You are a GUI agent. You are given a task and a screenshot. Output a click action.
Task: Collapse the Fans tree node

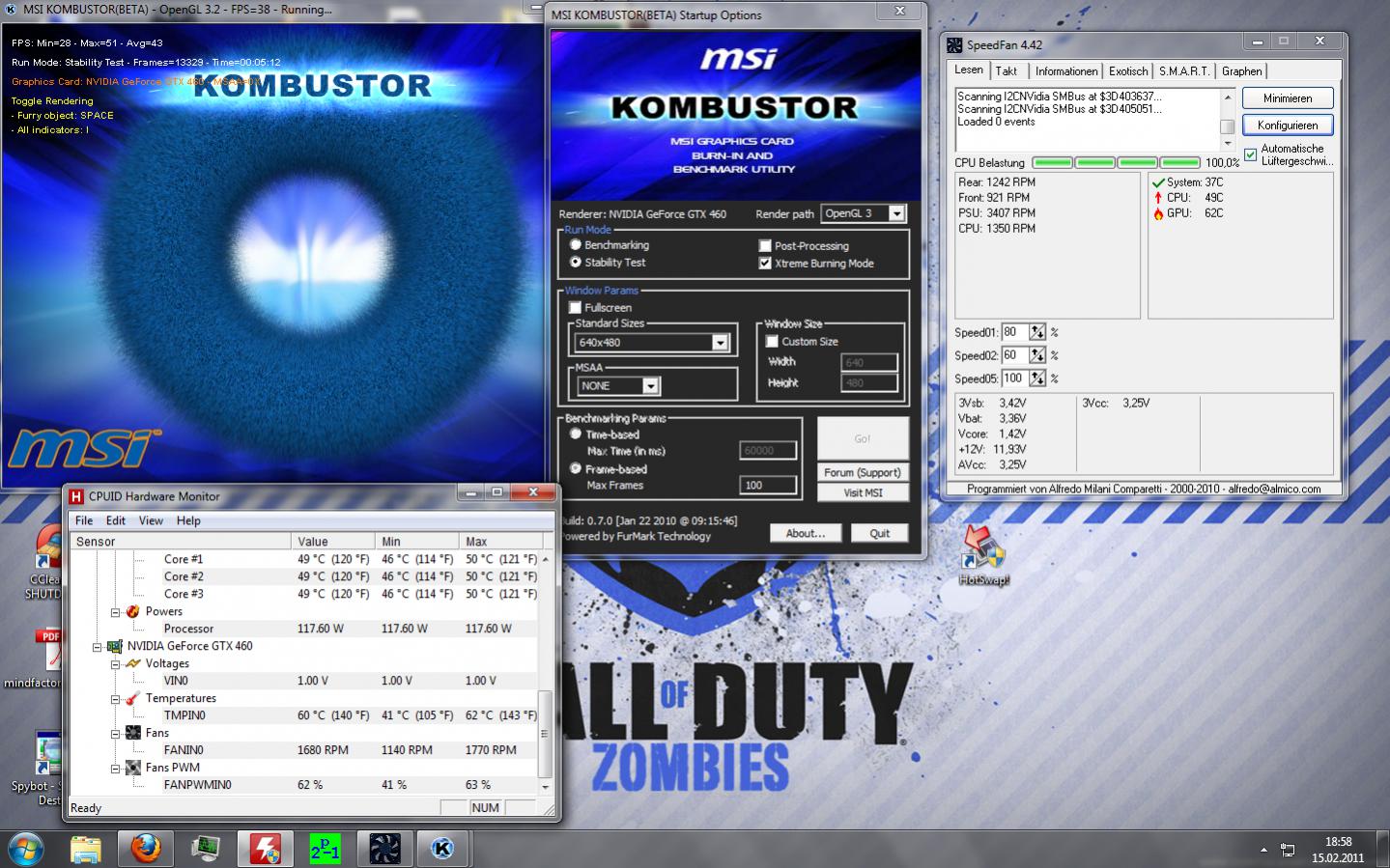point(115,734)
